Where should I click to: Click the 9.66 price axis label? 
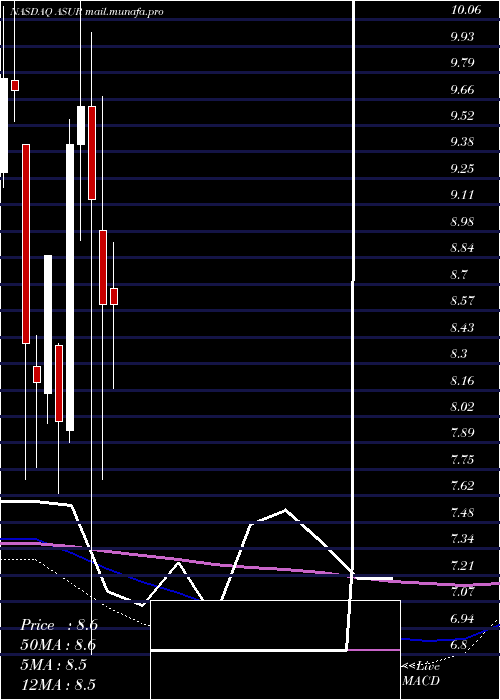pos(462,89)
